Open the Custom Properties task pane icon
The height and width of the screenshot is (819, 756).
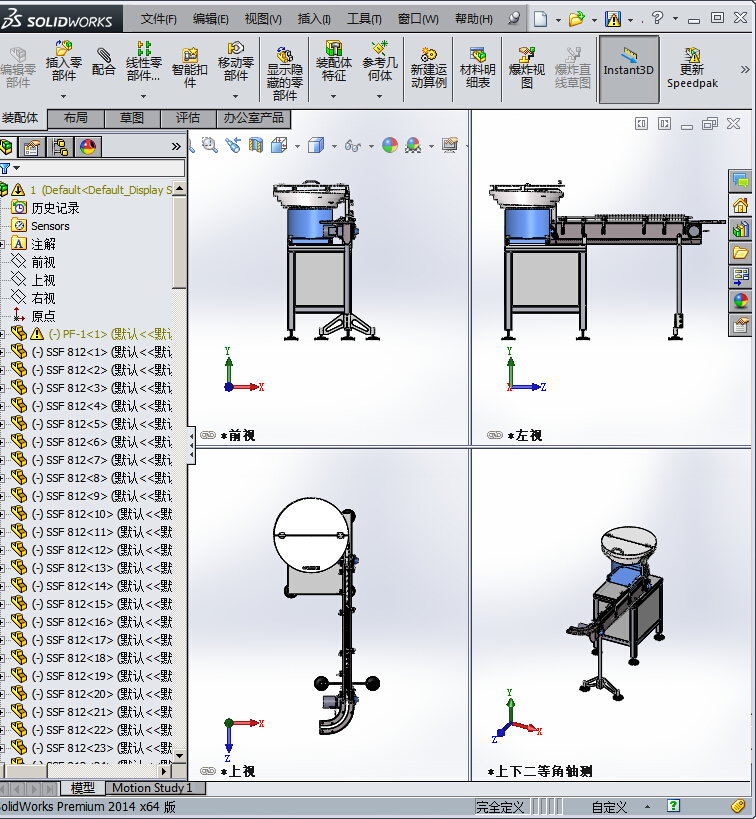pyautogui.click(x=740, y=325)
